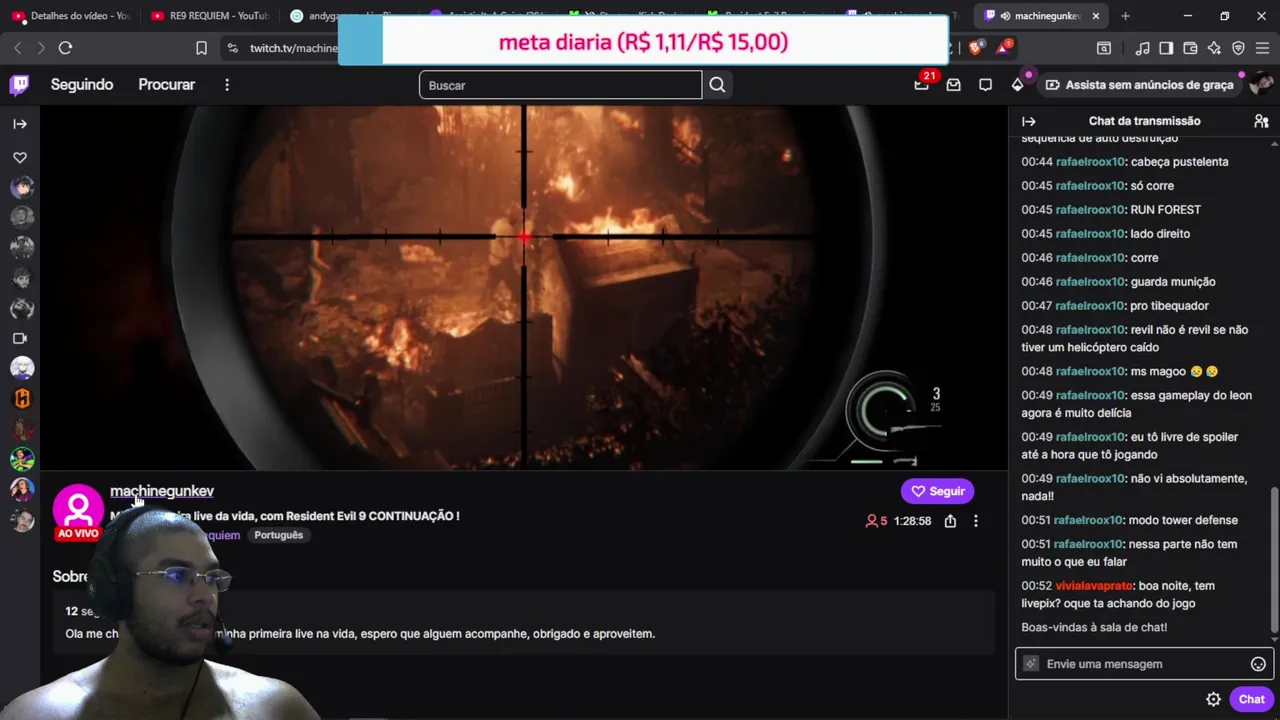
Task: Click the machinegunkev channel name
Action: click(x=162, y=491)
